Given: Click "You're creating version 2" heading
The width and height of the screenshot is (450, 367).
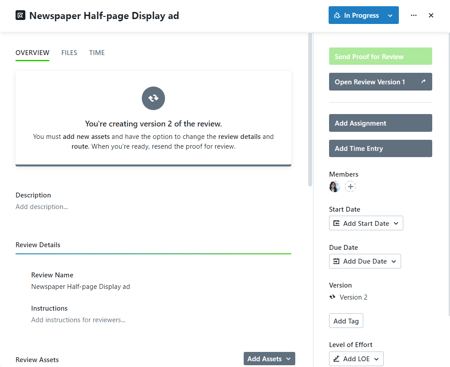Looking at the screenshot, I should [153, 124].
